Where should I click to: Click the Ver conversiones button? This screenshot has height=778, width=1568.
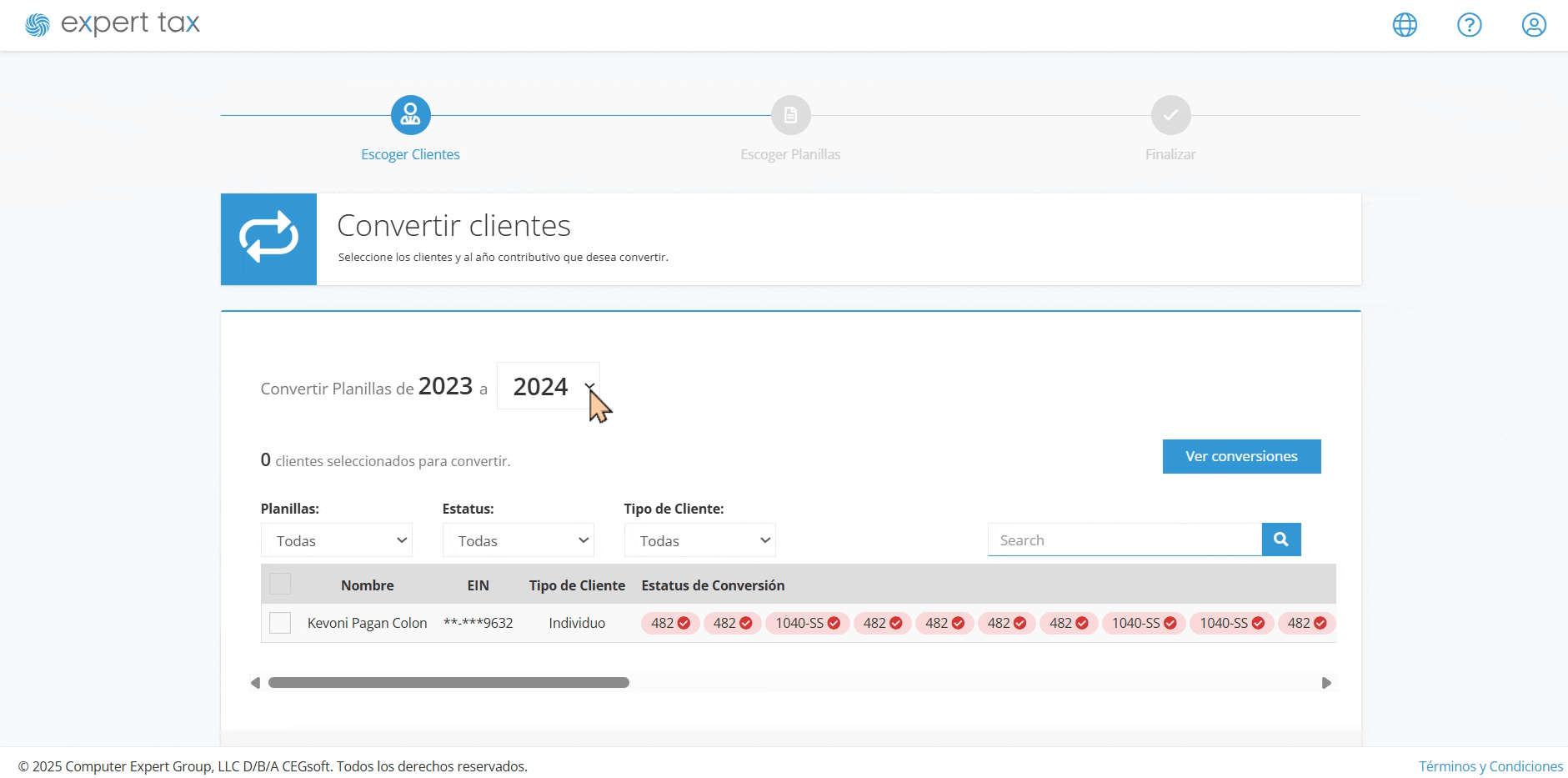[1241, 456]
